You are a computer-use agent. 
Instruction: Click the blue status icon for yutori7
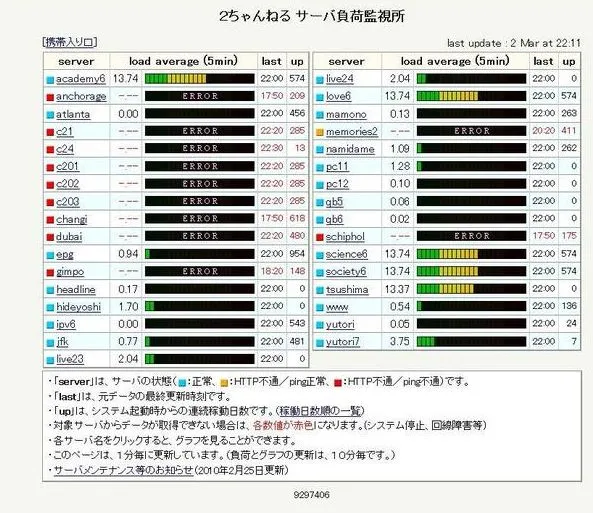tap(320, 343)
